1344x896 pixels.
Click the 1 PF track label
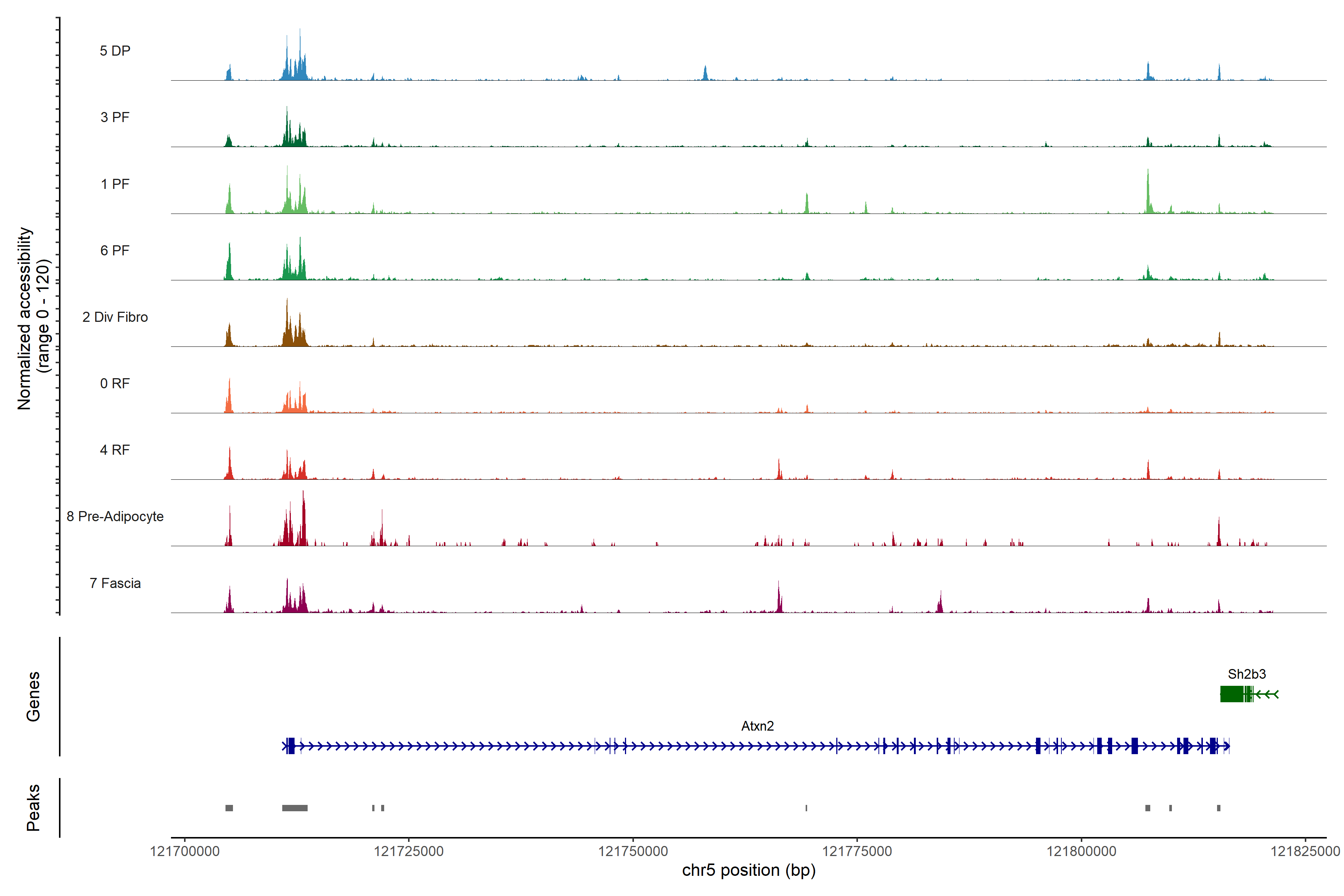pos(115,184)
